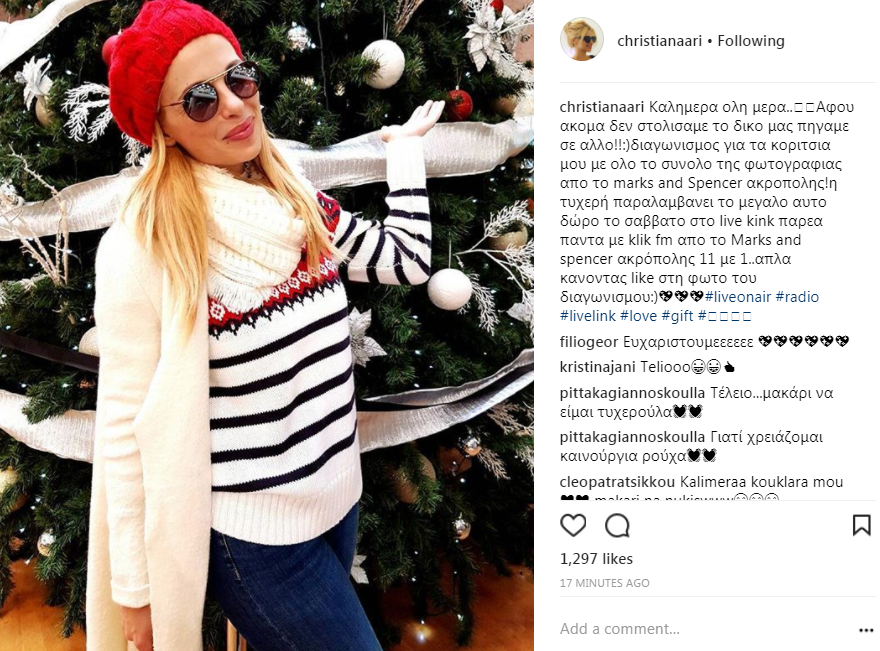Viewport: 880px width, 651px height.
Task: Open the #liveonair hashtag
Action: [x=737, y=297]
